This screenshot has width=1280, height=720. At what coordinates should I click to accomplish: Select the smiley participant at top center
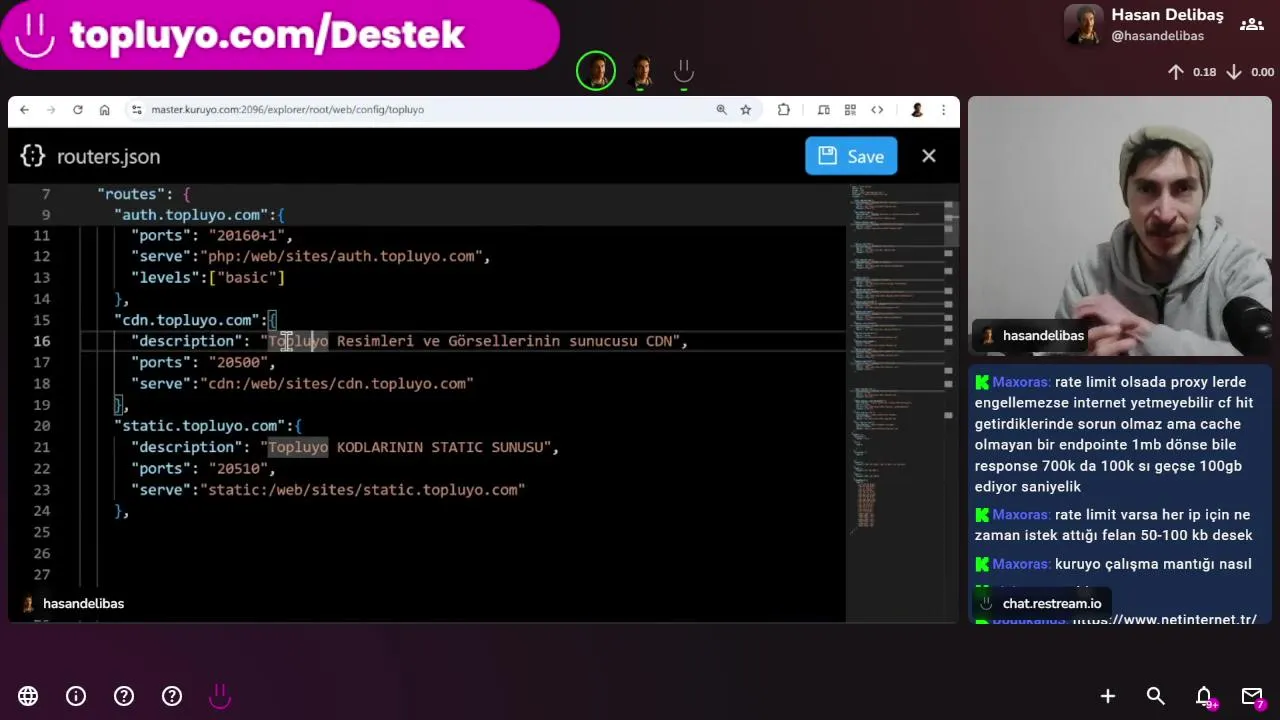[684, 71]
